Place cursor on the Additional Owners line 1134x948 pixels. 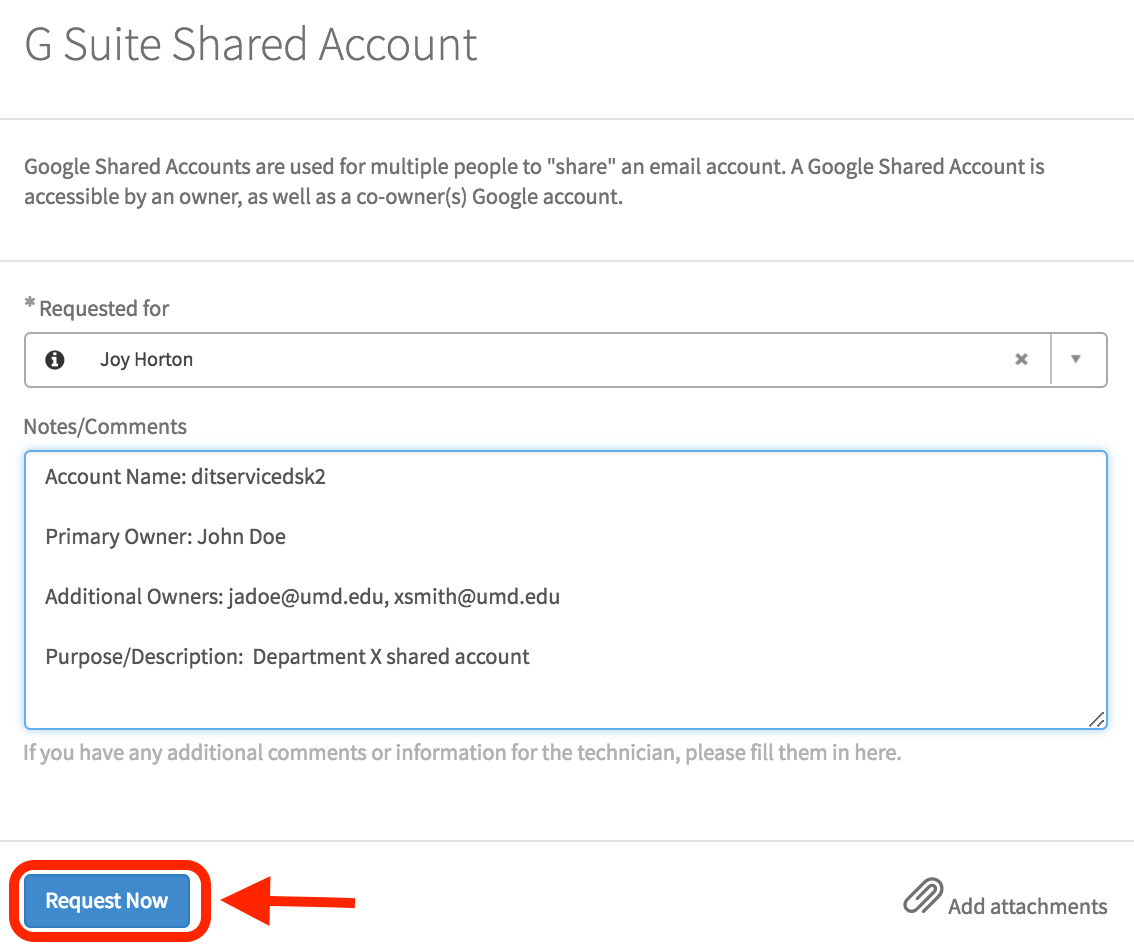pyautogui.click(x=302, y=597)
